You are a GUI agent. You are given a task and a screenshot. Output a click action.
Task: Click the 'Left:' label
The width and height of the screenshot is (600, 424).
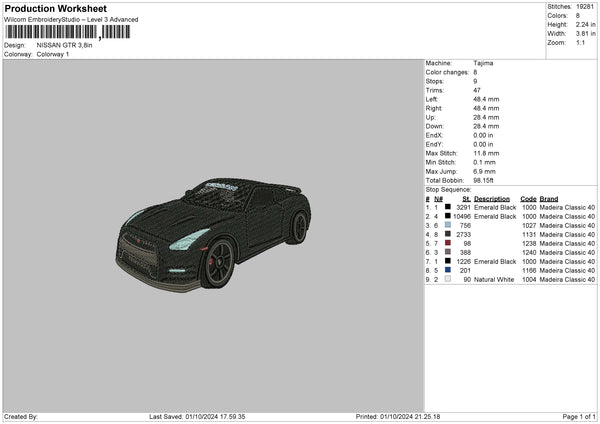(x=431, y=99)
